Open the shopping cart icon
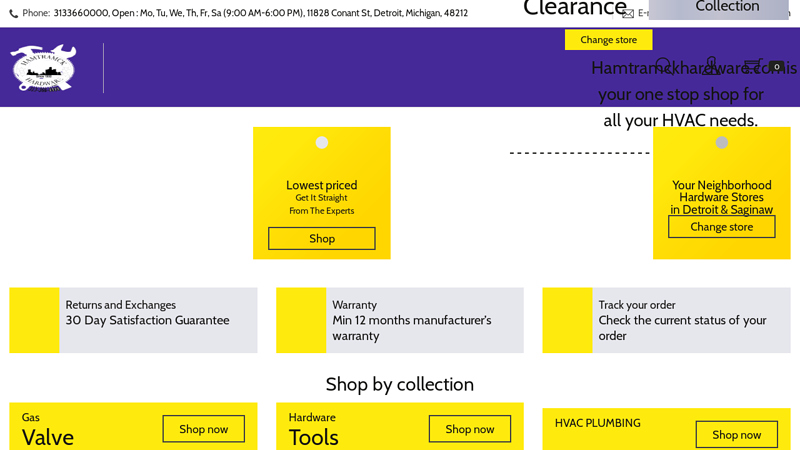The height and width of the screenshot is (450, 800). tap(753, 66)
